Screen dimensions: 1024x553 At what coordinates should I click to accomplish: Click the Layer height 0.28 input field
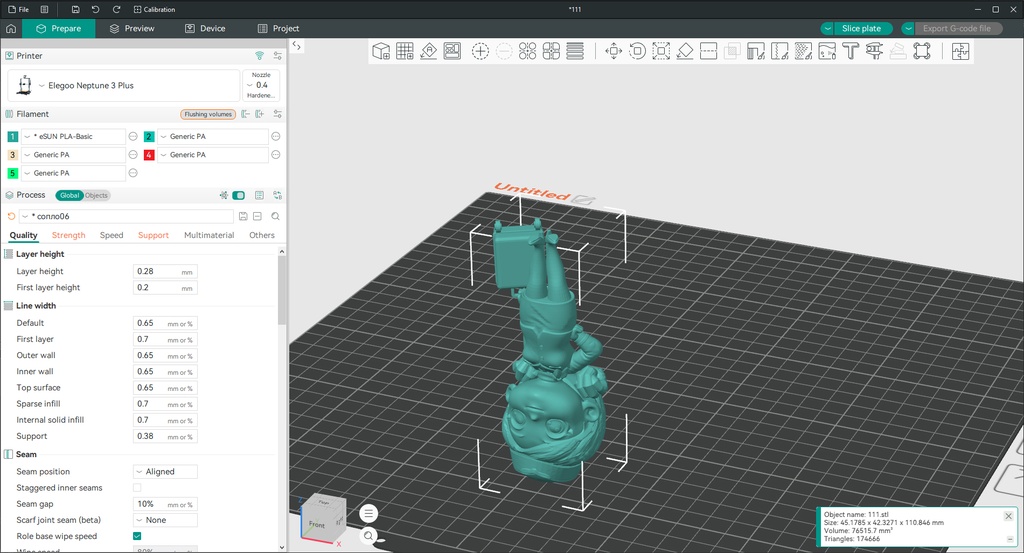[x=165, y=271]
